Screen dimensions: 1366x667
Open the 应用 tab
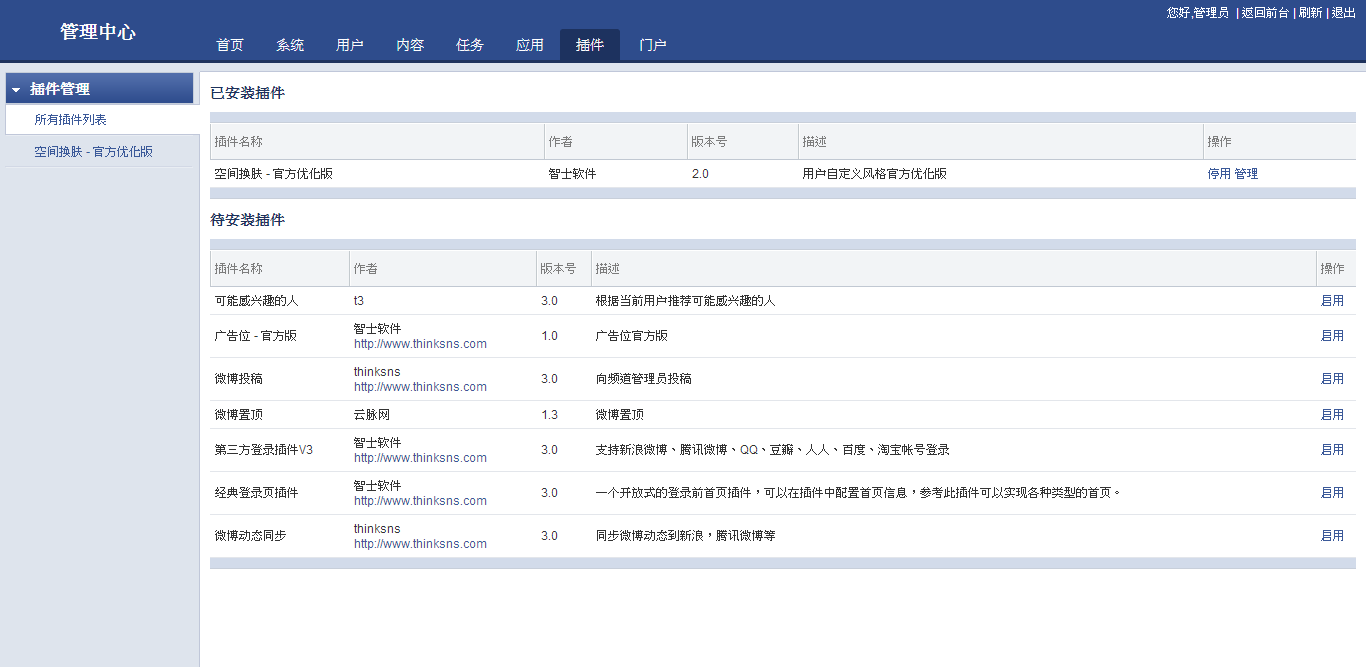(x=530, y=45)
